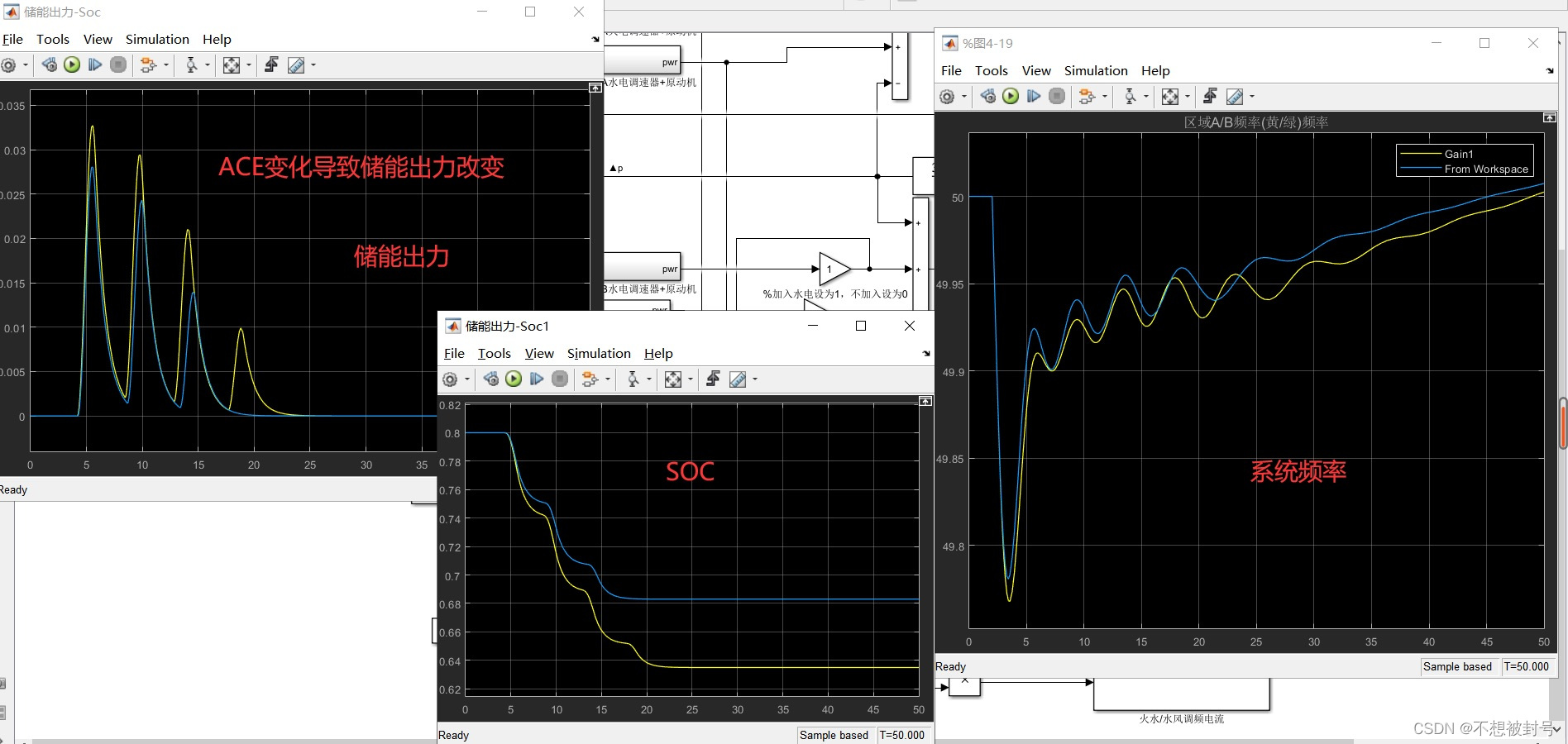The image size is (1568, 744).
Task: Maximize axes in the %图4-19 scope
Action: tap(1549, 118)
